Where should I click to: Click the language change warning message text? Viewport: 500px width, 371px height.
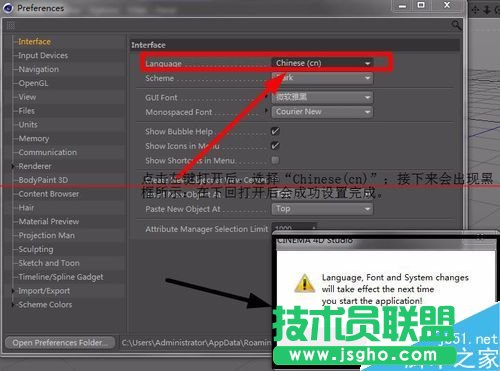395,289
